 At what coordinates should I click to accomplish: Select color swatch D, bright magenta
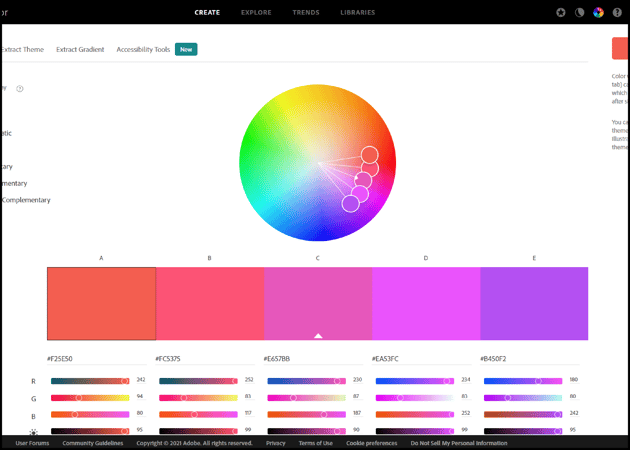426,303
